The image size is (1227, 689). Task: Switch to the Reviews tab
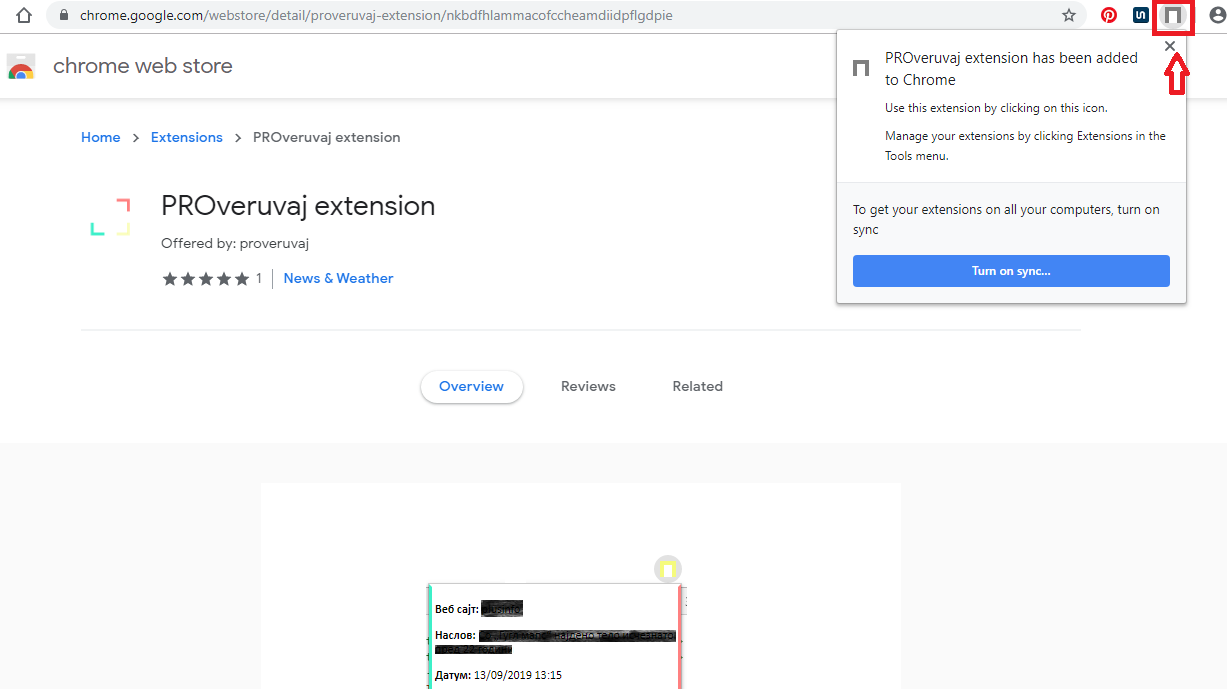pos(588,387)
